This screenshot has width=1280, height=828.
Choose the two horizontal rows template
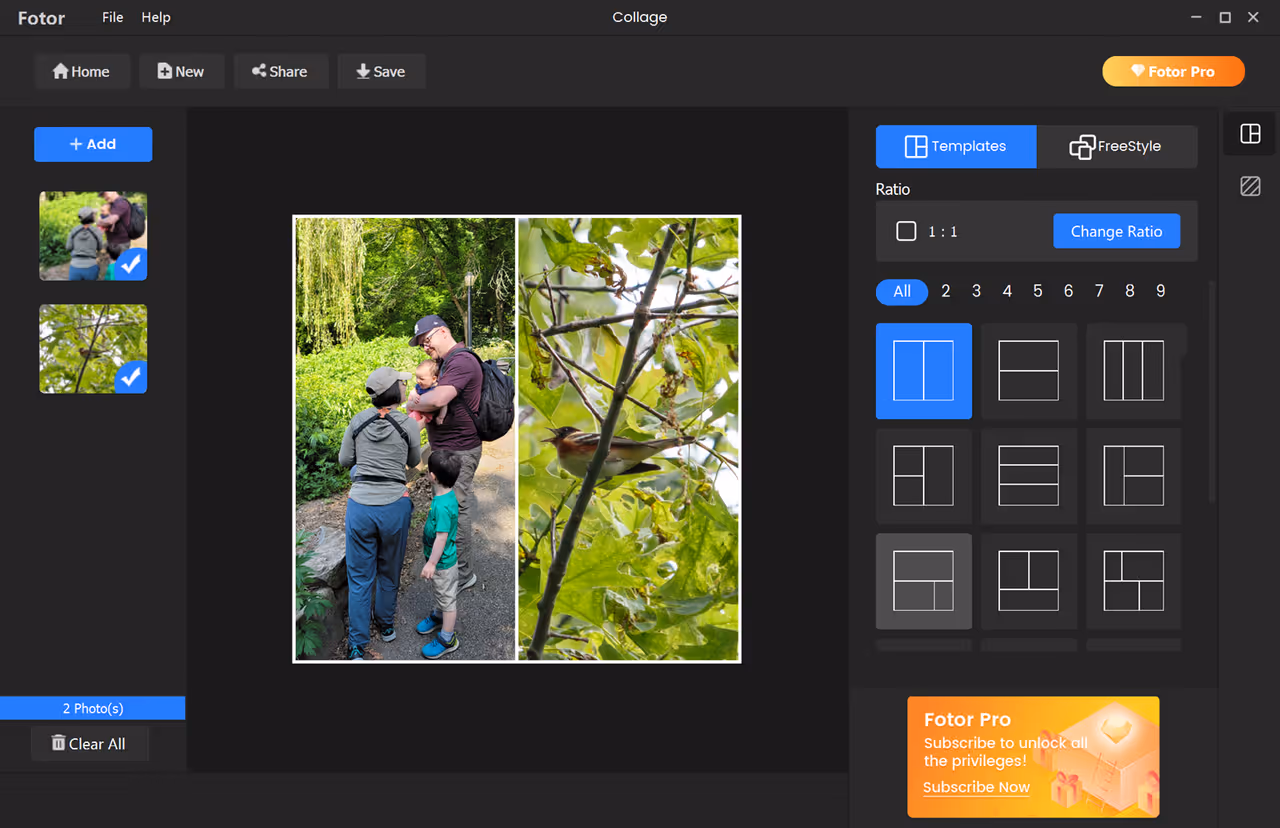tap(1028, 371)
